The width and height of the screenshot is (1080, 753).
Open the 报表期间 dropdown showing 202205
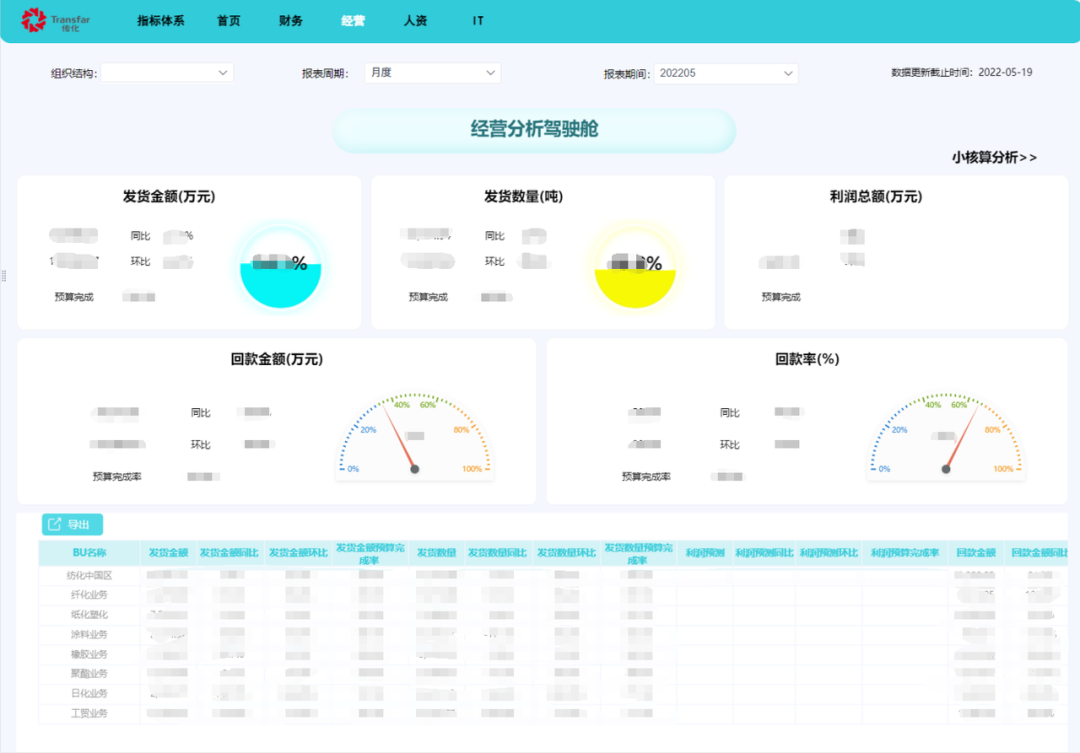pos(726,73)
